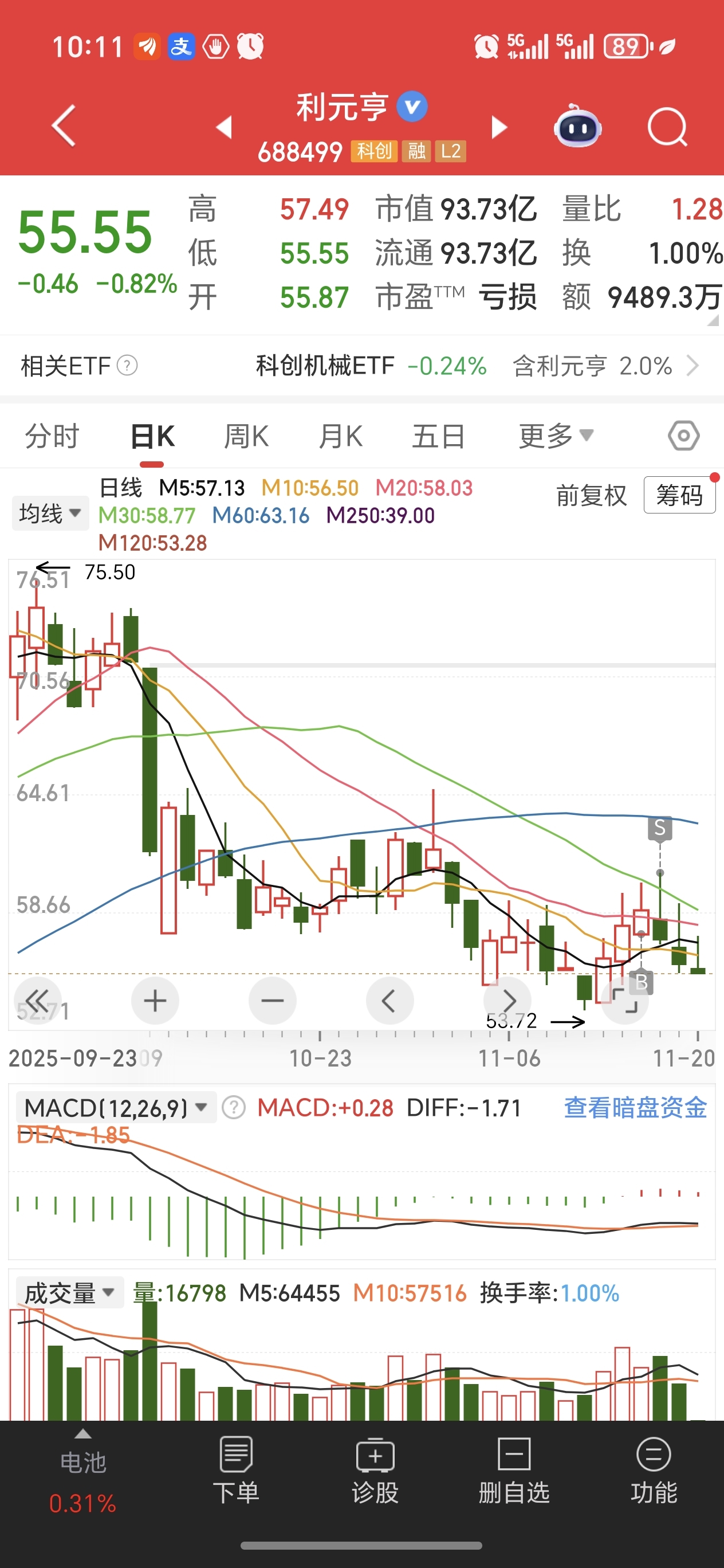Open the MACD(12,26,9) indicator dropdown
The width and height of the screenshot is (724, 1568).
116,1107
